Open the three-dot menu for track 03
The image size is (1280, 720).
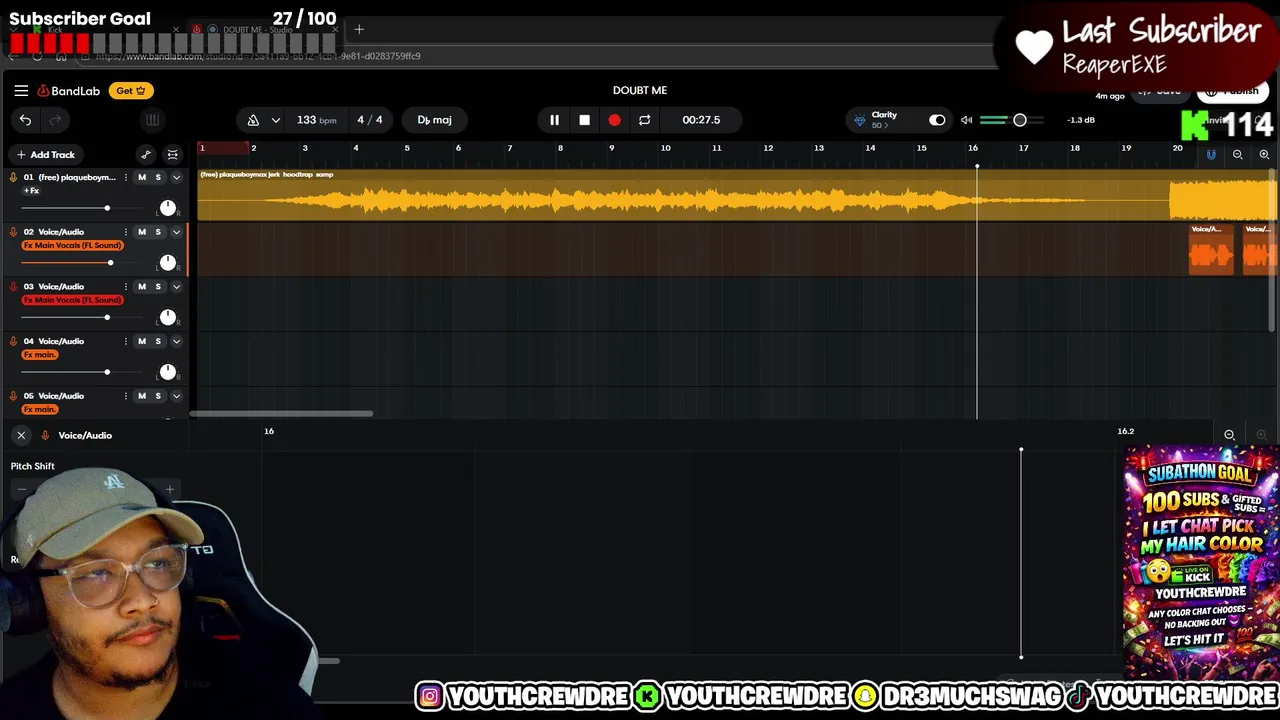point(125,287)
